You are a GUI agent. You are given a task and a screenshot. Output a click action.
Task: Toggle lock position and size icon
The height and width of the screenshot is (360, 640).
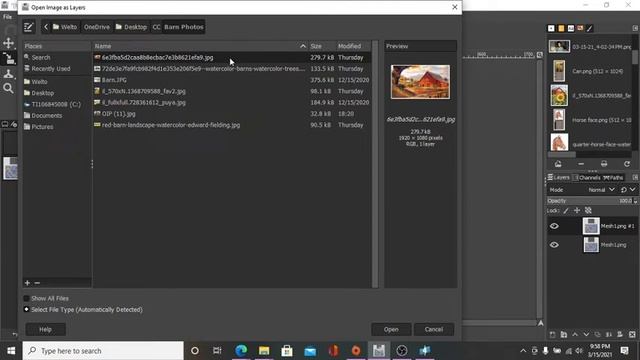coord(577,211)
